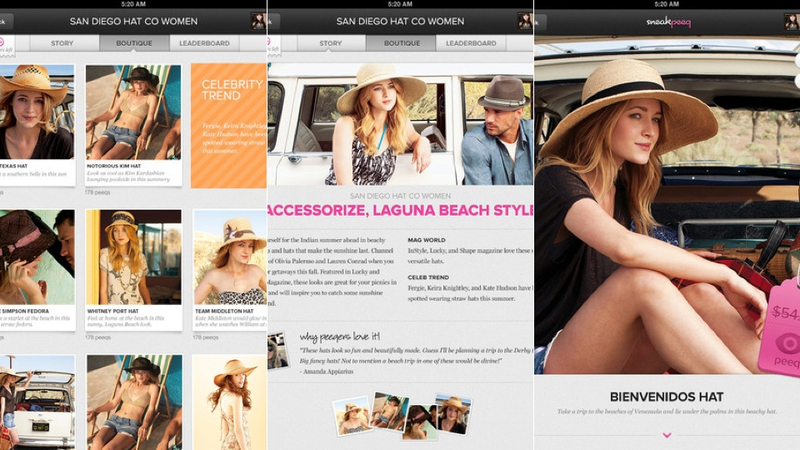Tap the sneakpeeq logo in the header
The height and width of the screenshot is (450, 800).
point(668,22)
